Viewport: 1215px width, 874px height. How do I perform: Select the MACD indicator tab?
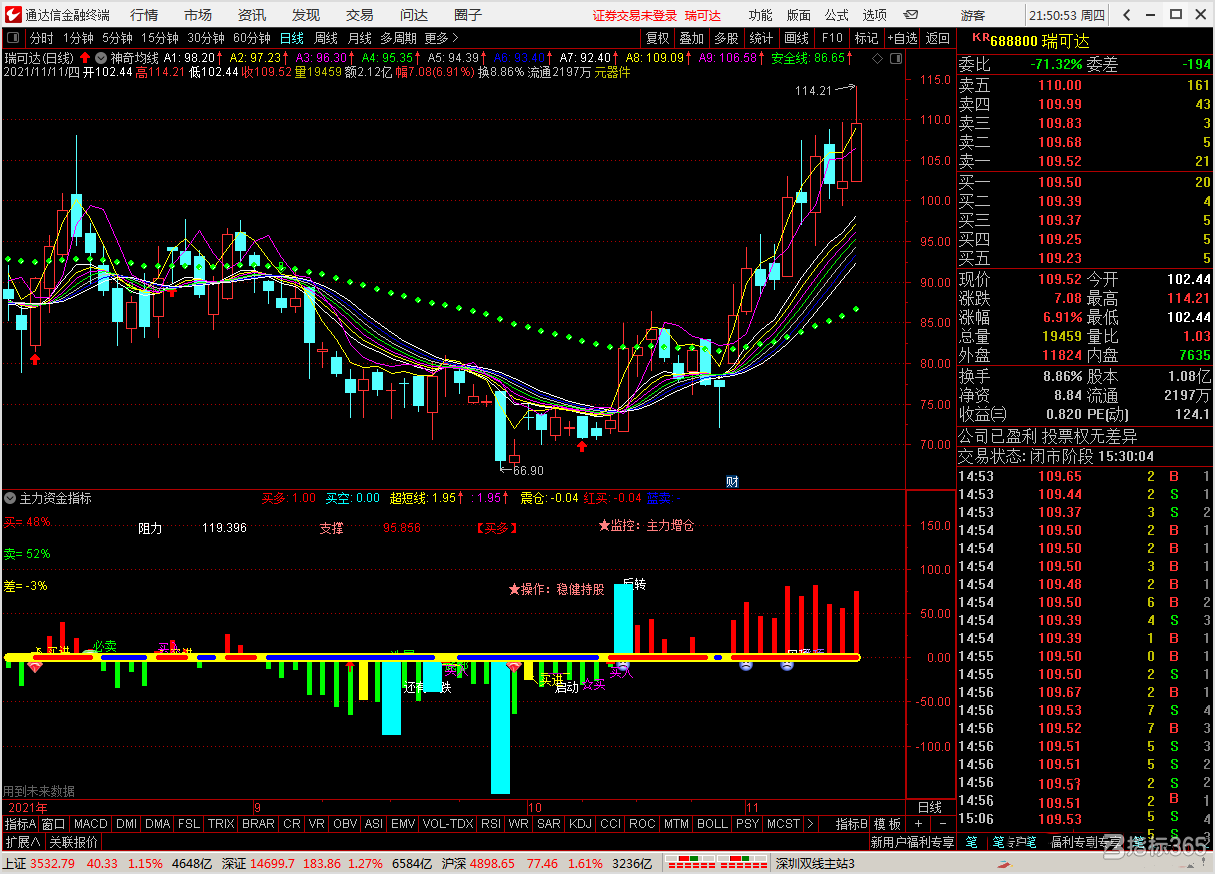point(90,824)
